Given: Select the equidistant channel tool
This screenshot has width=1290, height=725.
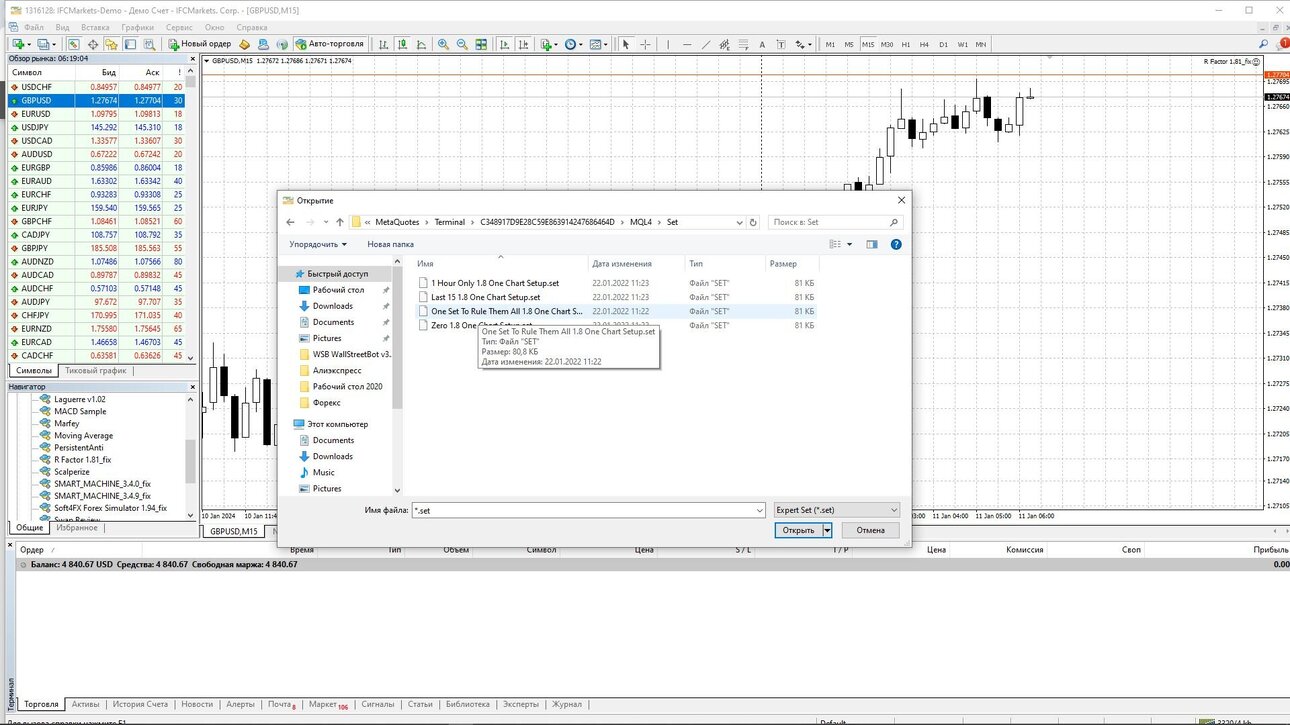Looking at the screenshot, I should click(x=725, y=44).
